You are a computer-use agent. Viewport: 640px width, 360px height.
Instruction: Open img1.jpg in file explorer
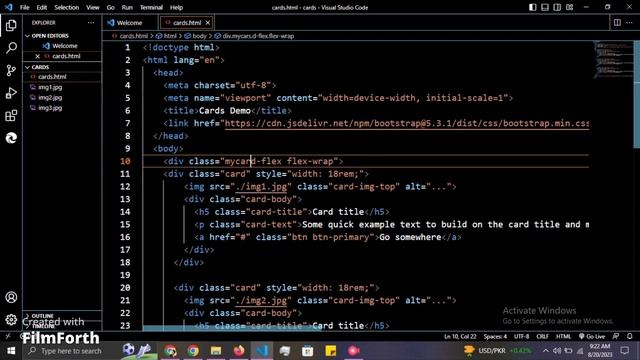coord(50,87)
